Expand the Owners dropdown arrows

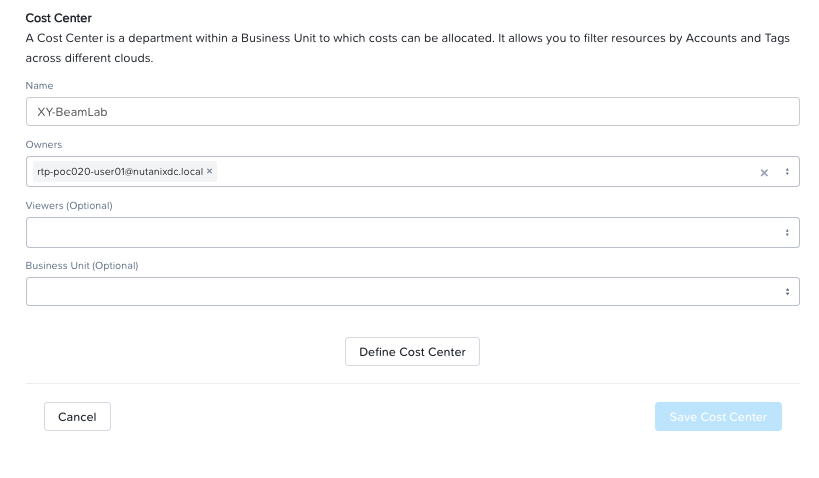pyautogui.click(x=787, y=172)
